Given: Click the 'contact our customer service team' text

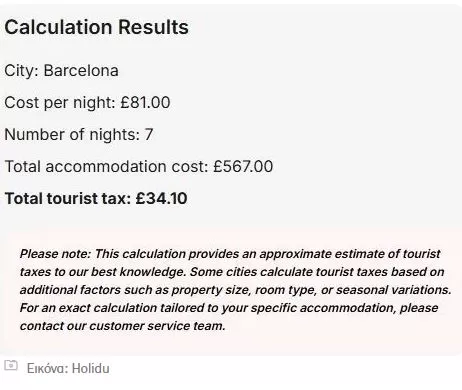Looking at the screenshot, I should 123,326.
